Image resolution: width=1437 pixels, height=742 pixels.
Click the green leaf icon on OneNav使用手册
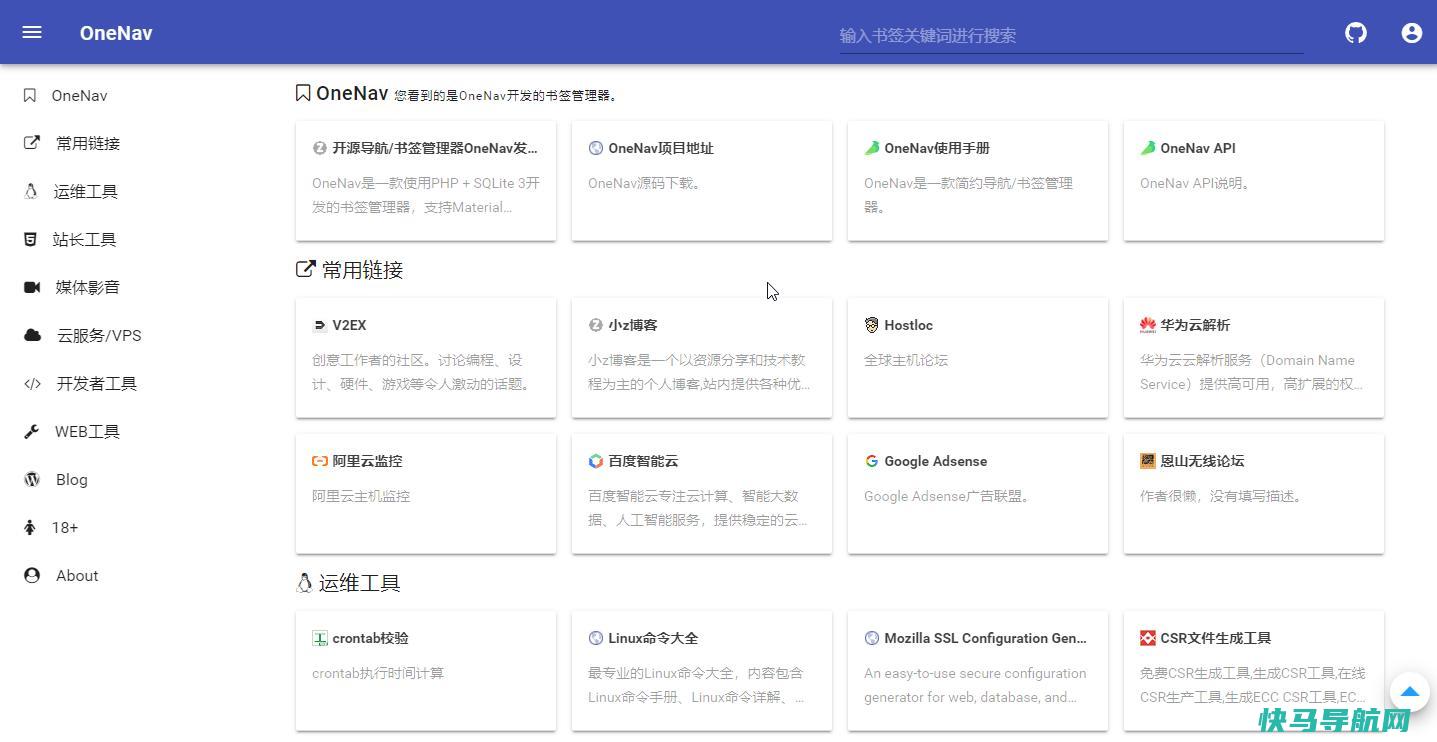[872, 148]
